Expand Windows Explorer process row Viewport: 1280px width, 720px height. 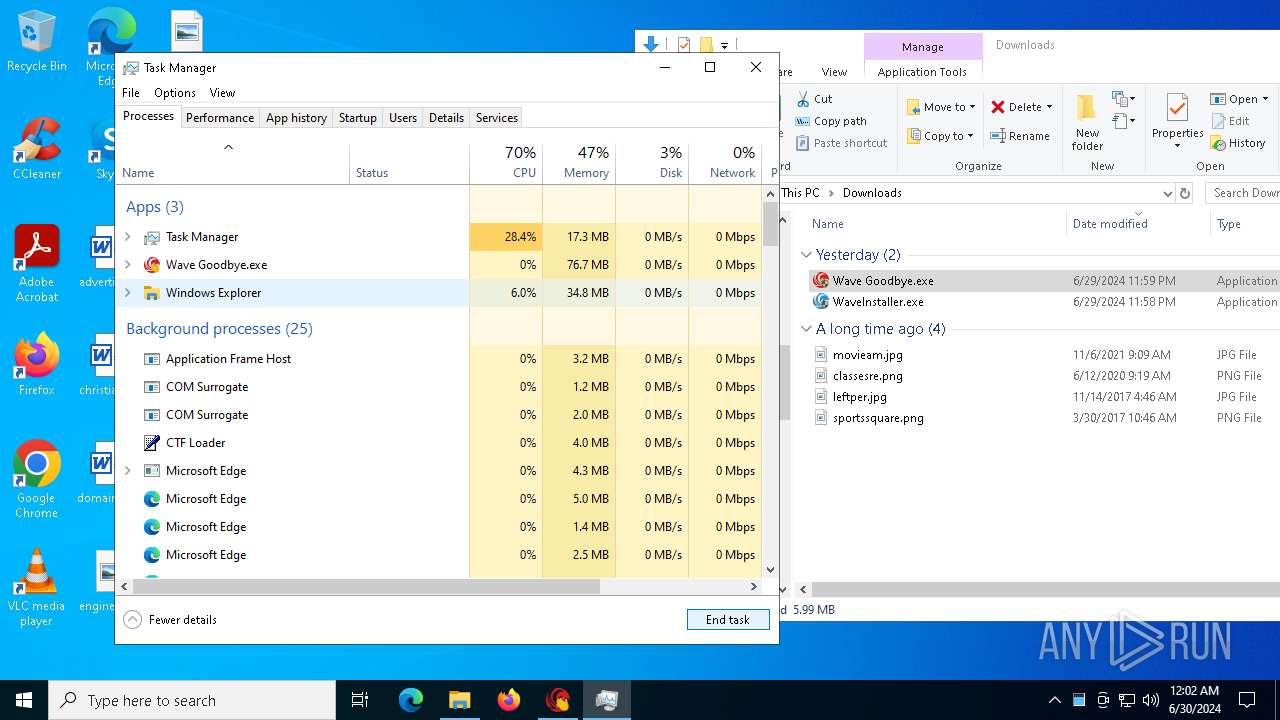coord(128,293)
